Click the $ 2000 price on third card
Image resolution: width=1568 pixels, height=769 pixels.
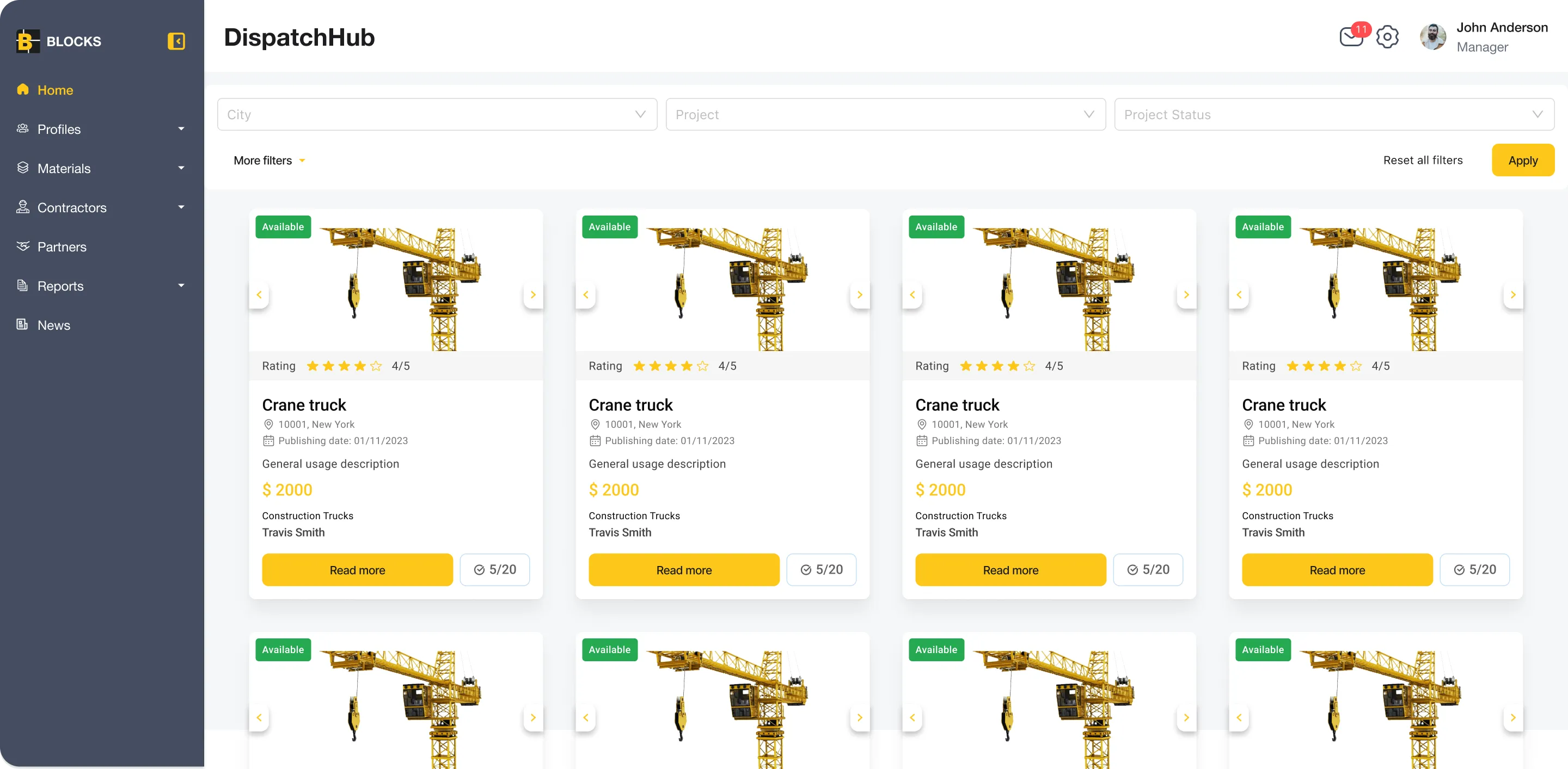[940, 490]
